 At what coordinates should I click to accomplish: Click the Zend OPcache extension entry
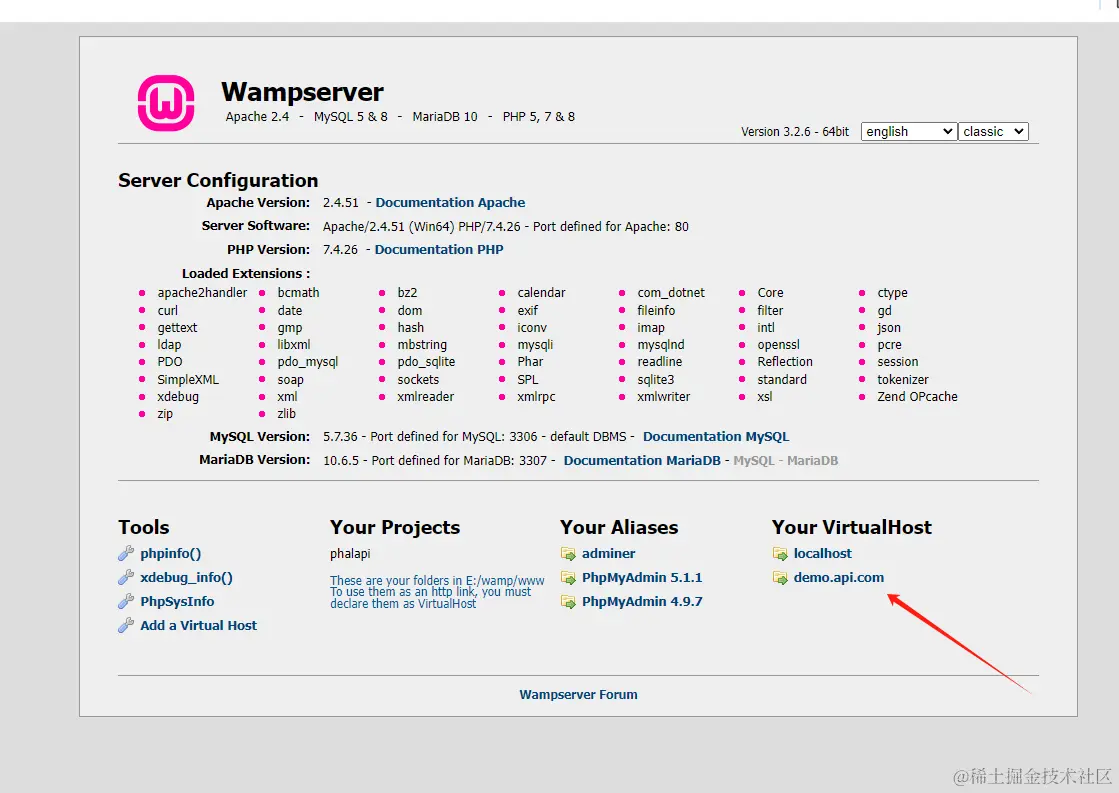pos(917,397)
